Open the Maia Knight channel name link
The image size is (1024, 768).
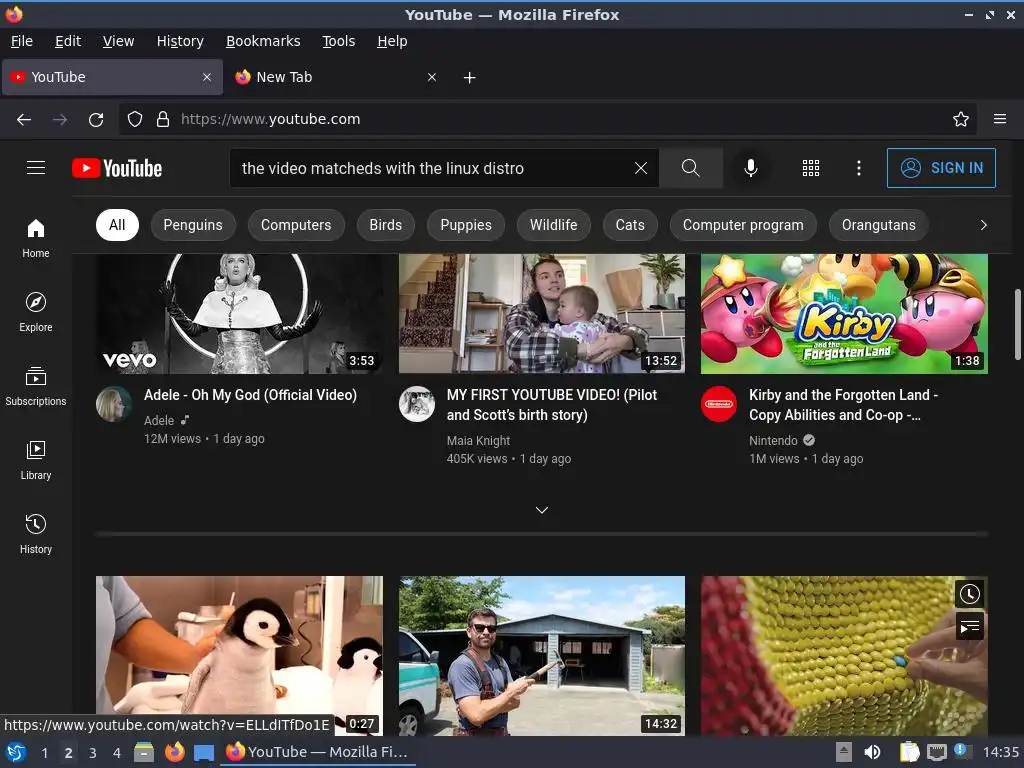(478, 441)
